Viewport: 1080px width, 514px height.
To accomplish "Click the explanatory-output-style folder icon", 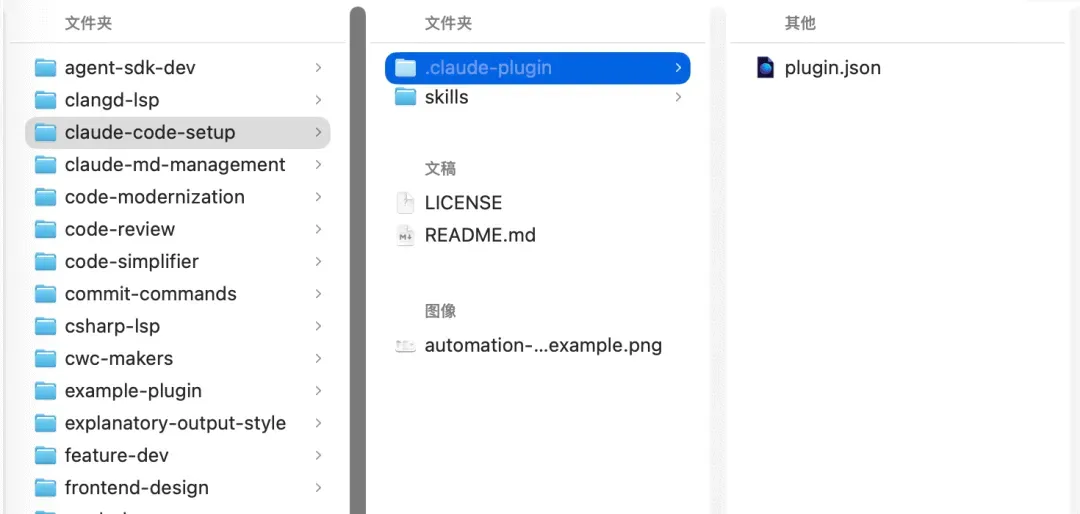I will click(45, 423).
